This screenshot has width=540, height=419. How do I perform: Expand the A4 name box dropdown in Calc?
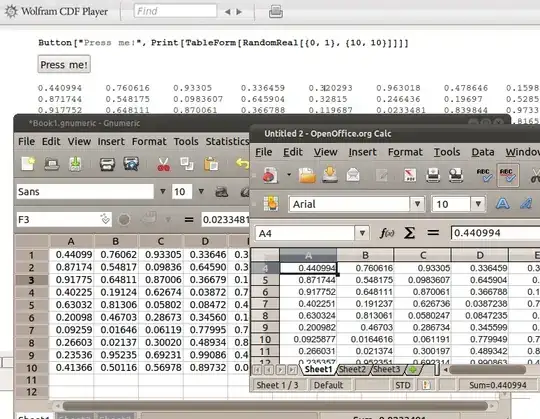click(362, 233)
